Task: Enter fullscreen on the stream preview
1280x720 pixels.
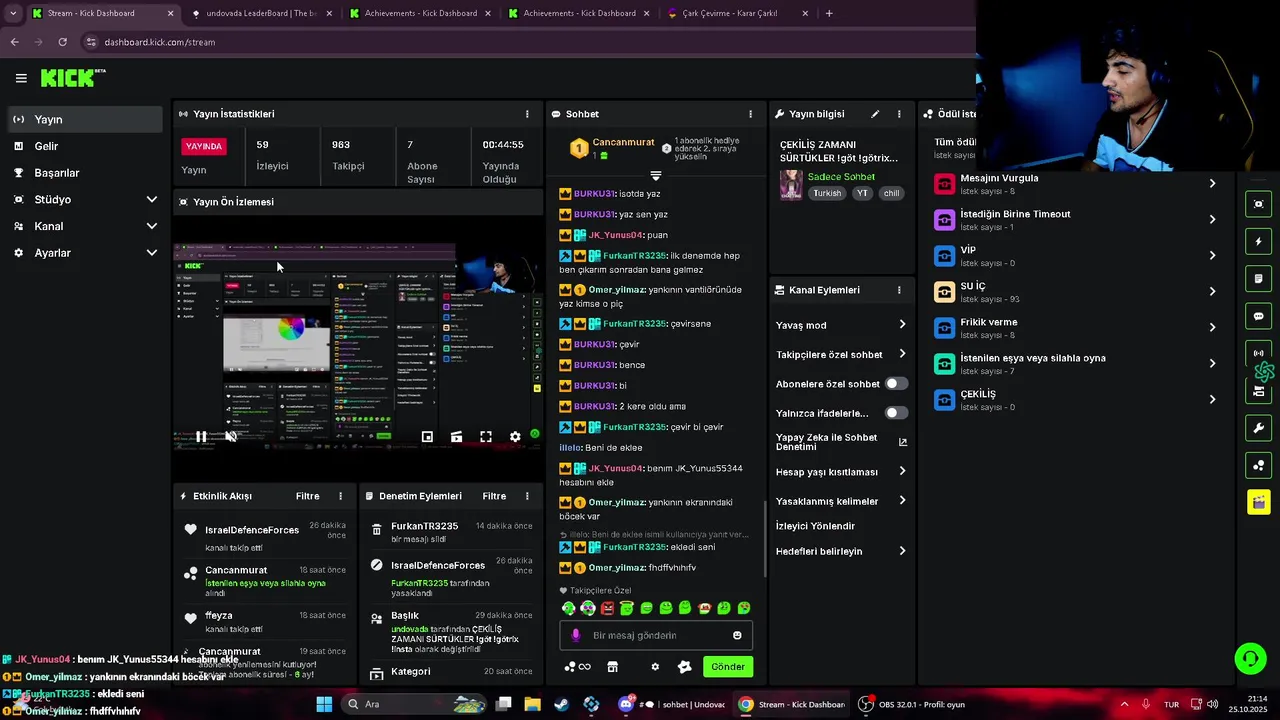Action: point(486,437)
